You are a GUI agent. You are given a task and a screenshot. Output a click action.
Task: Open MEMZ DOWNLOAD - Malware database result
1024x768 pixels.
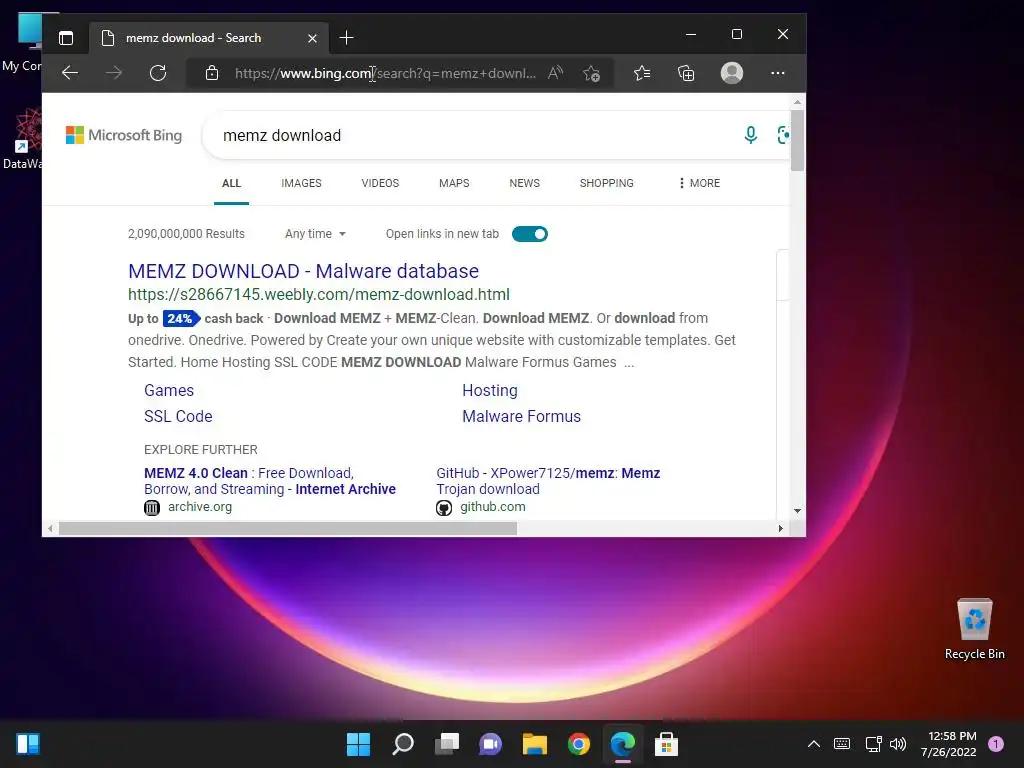[x=304, y=271]
